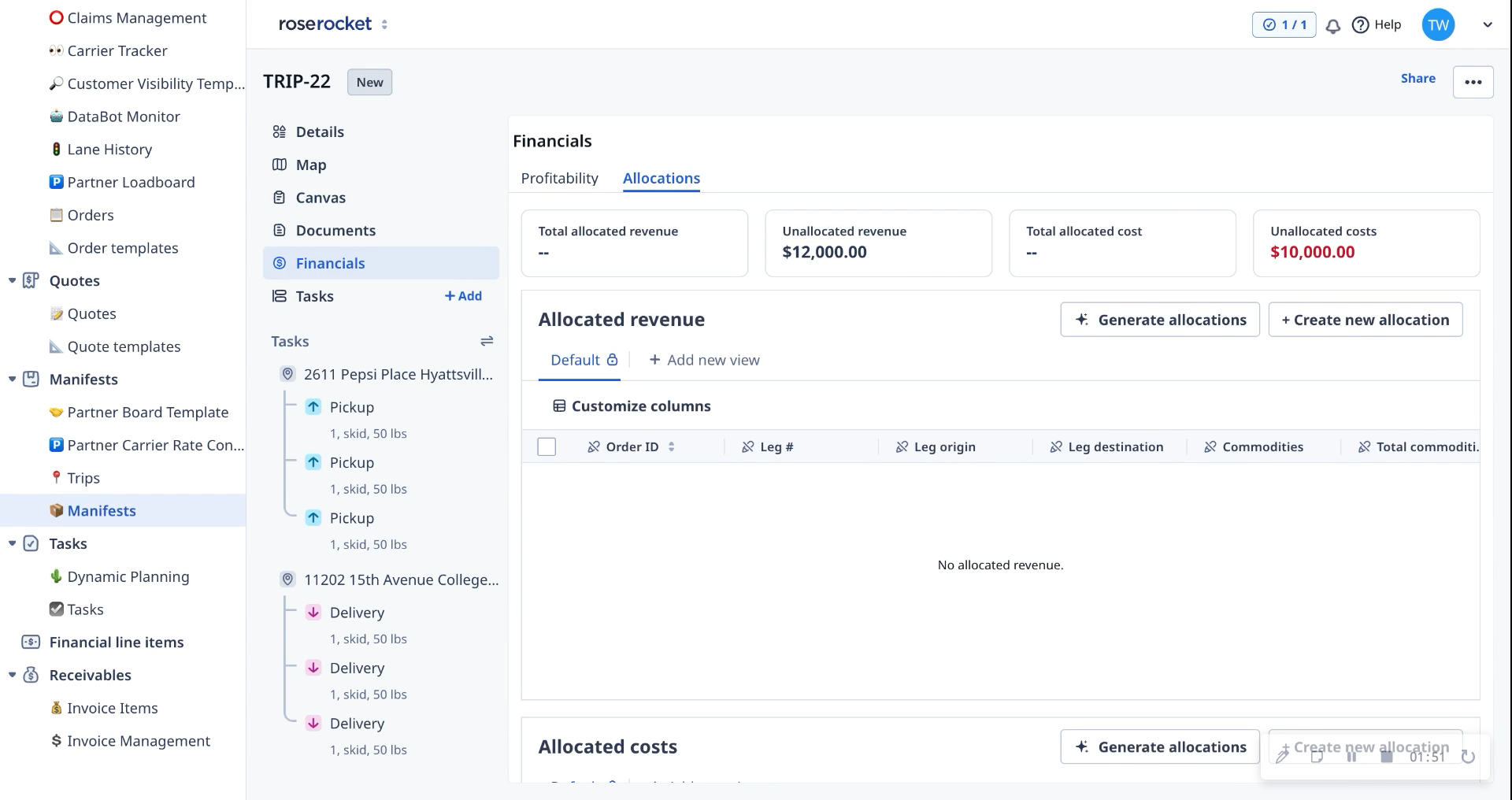Click the Help question mark icon
The image size is (1512, 800).
pos(1360,25)
